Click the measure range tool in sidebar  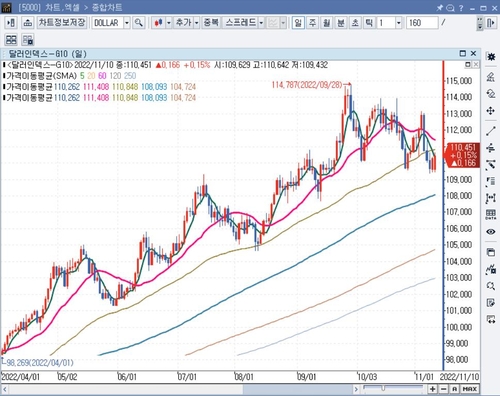tap(491, 198)
